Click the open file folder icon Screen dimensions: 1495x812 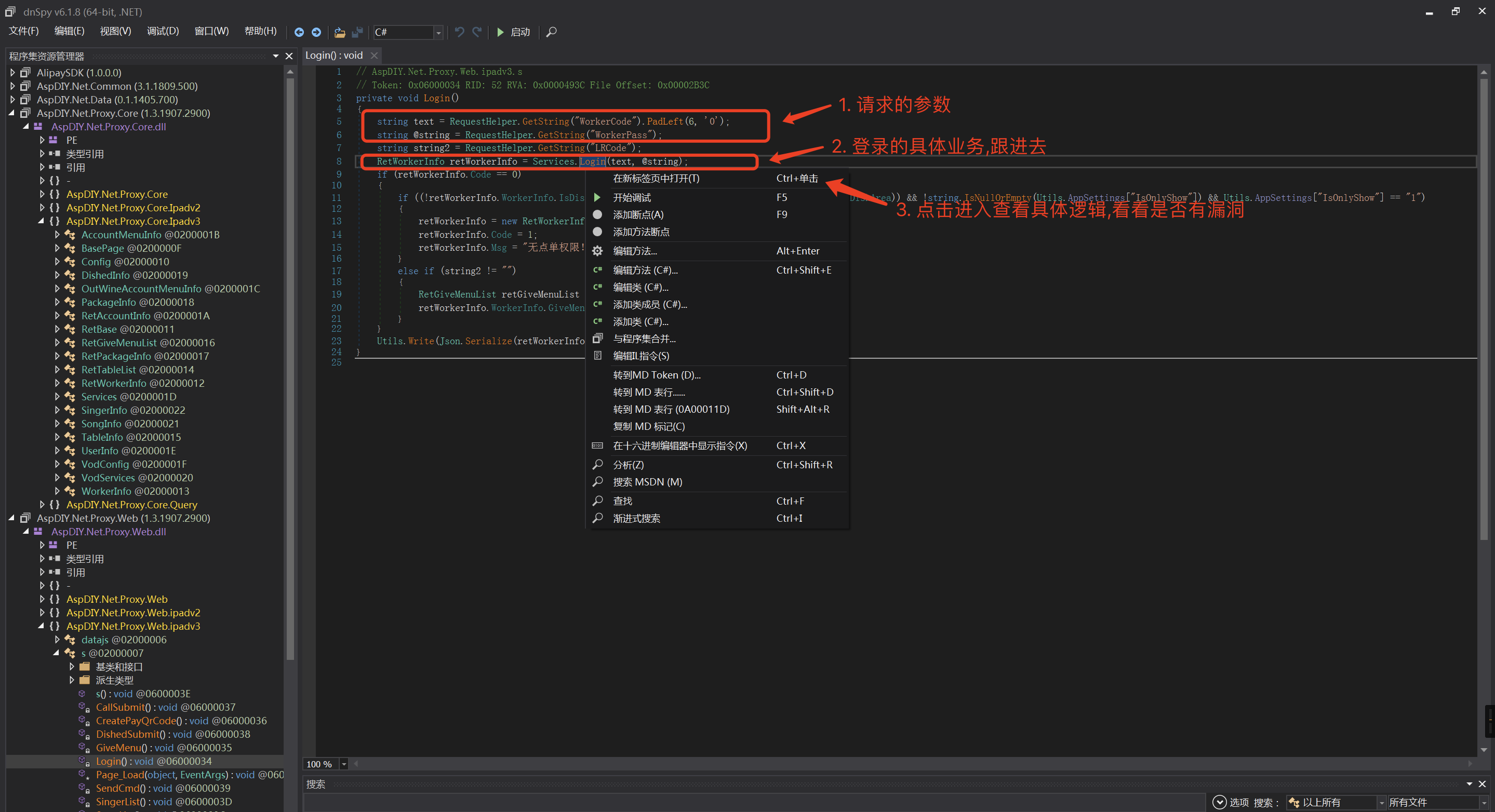click(340, 32)
